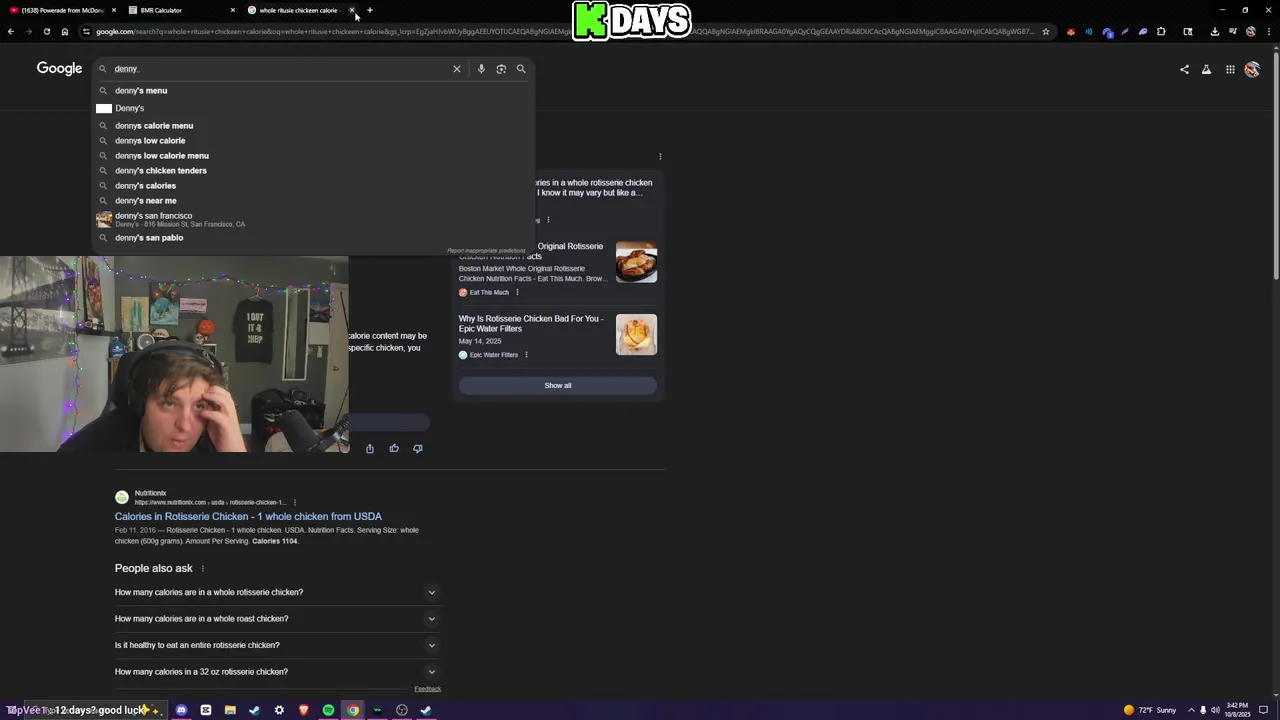Open the Google account avatar
1280x720 pixels.
(x=1252, y=69)
